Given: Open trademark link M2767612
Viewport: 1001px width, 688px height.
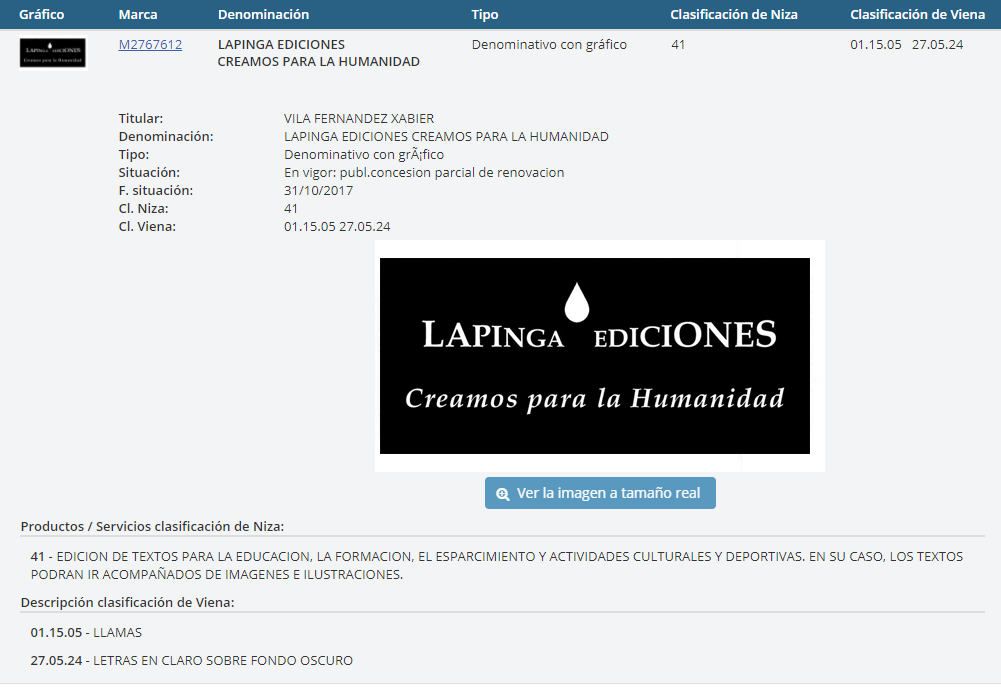Looking at the screenshot, I should [150, 45].
